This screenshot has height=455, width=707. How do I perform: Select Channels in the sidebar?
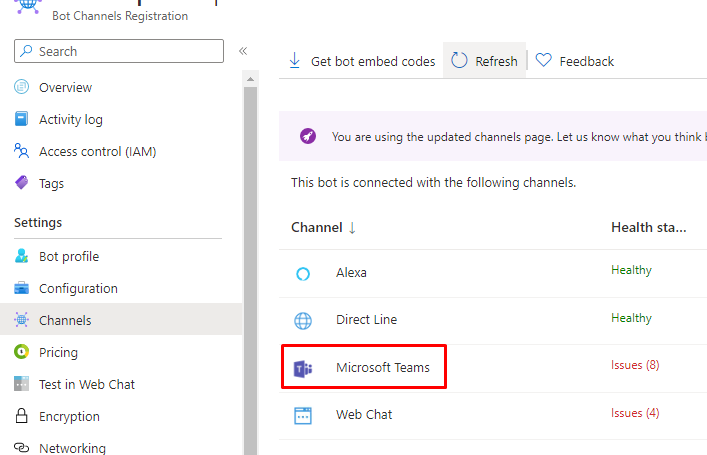[65, 321]
